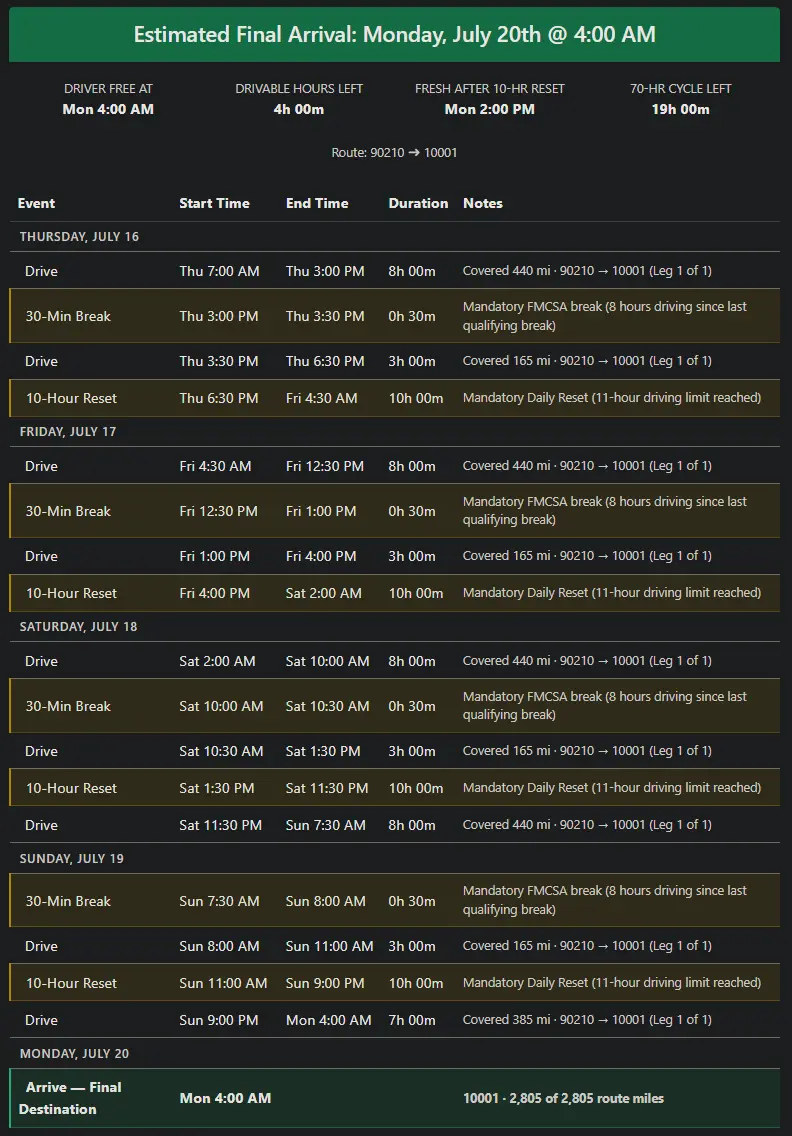Click the 'MONDAY, JULY 20' day header
Screen dimensions: 792x1136
[74, 1053]
